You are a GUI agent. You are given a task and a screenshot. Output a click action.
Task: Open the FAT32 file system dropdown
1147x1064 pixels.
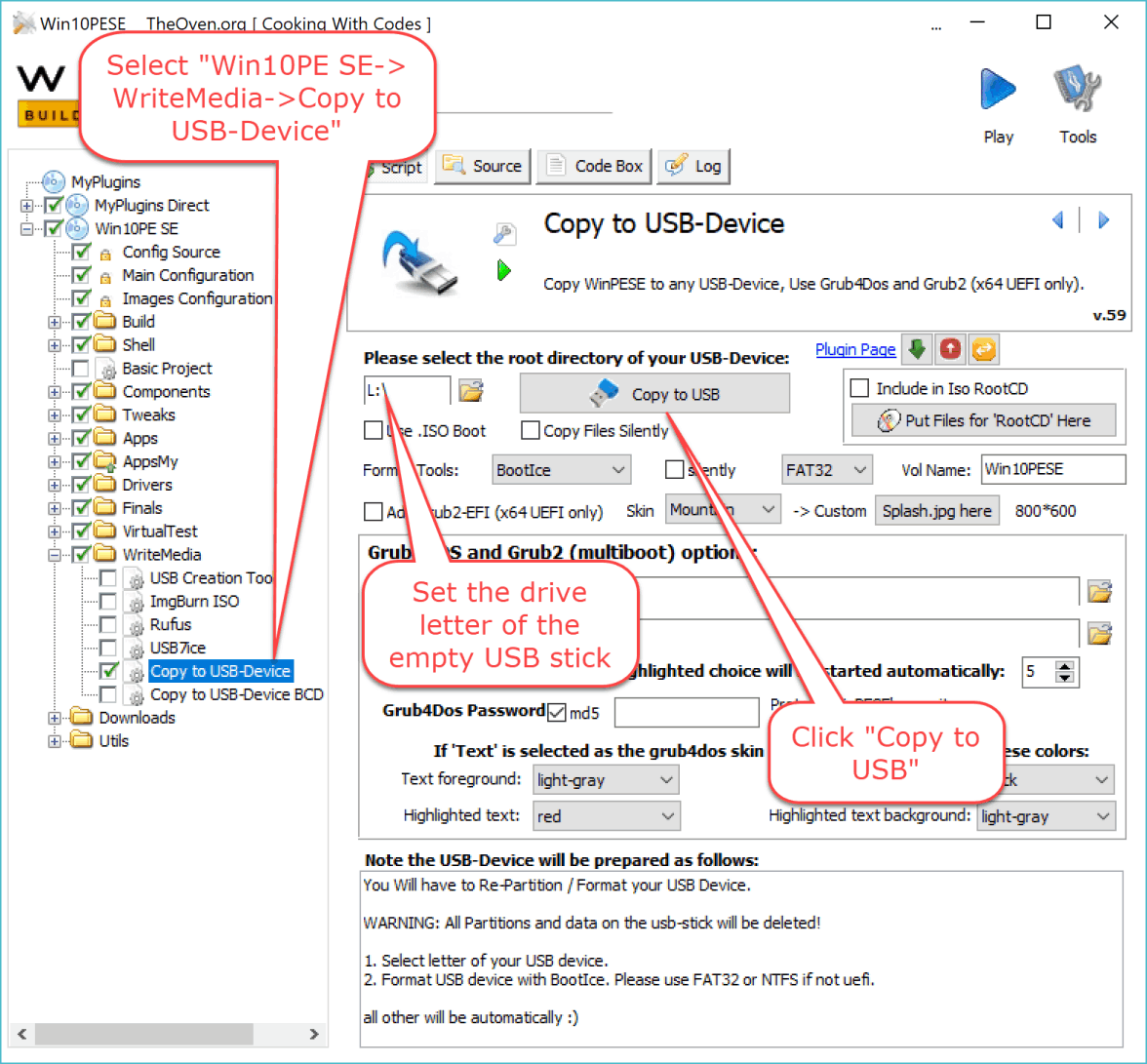[x=826, y=470]
